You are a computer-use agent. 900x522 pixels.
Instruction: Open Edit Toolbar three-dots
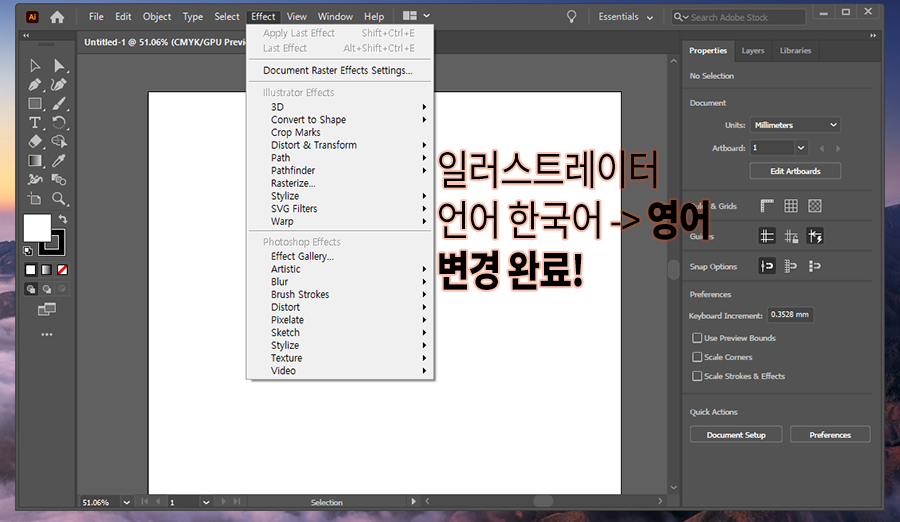(46, 334)
